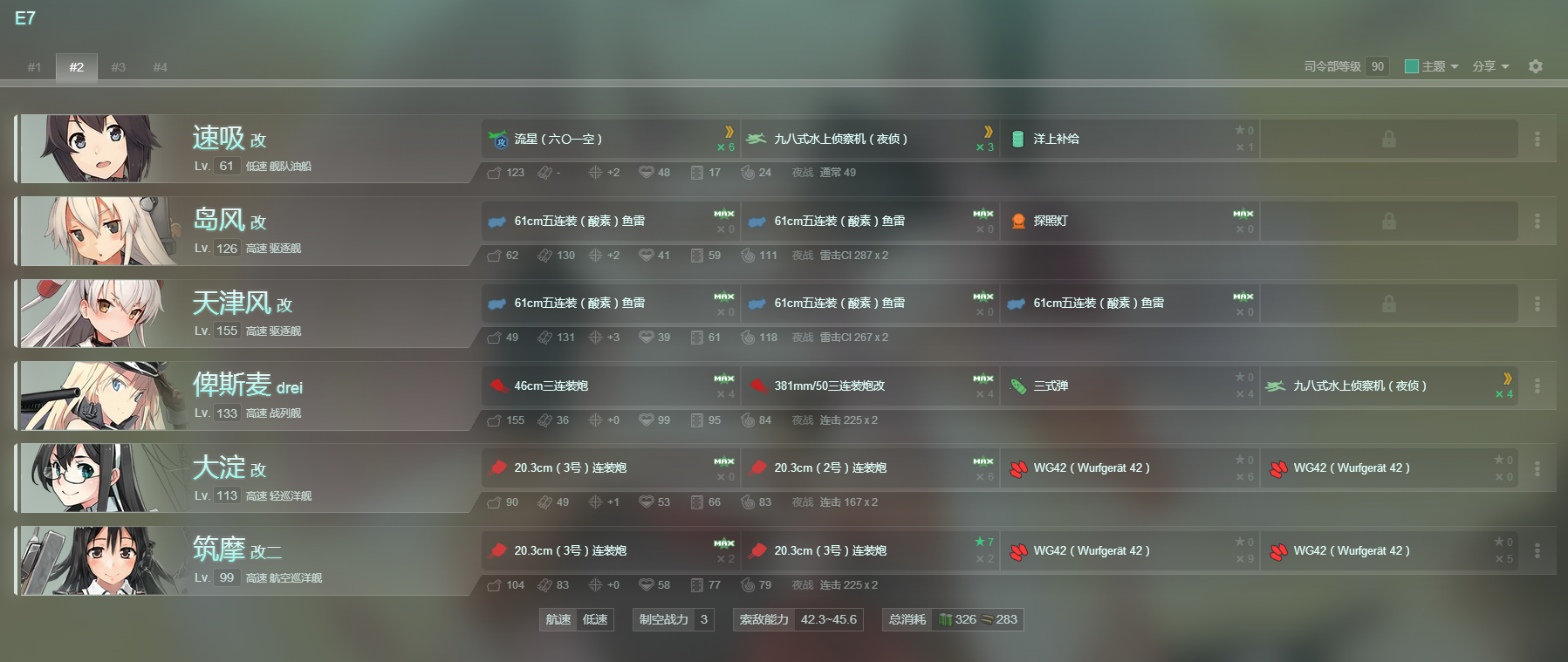Click the night battle text 雷击CI 287 x 2
The image size is (1568, 662).
(x=854, y=256)
